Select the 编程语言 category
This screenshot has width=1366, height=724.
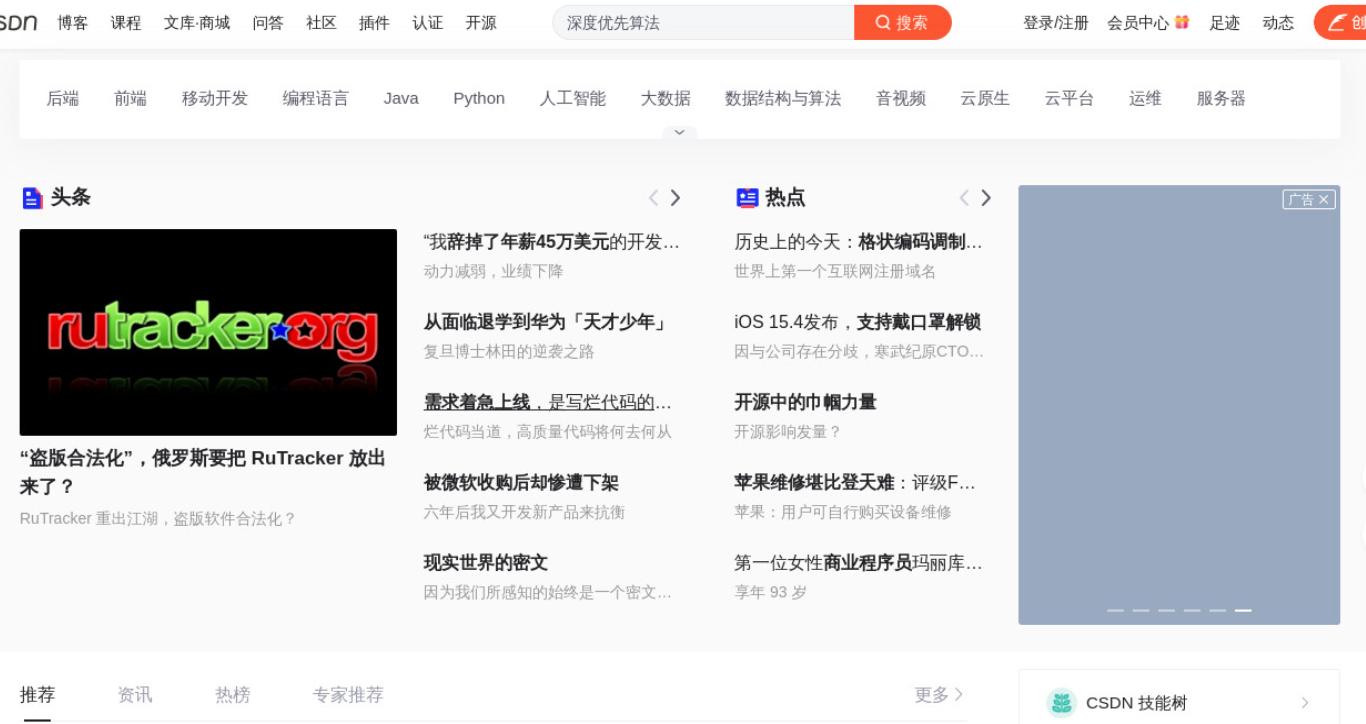tap(316, 98)
